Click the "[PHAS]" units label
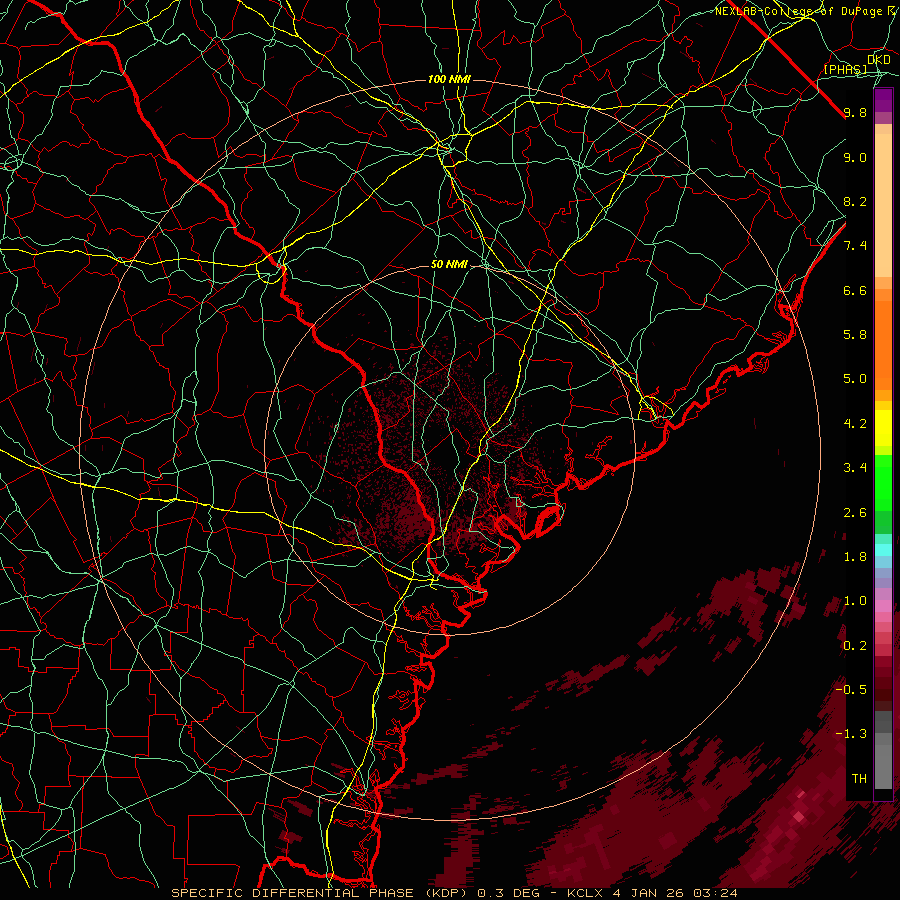 (845, 70)
